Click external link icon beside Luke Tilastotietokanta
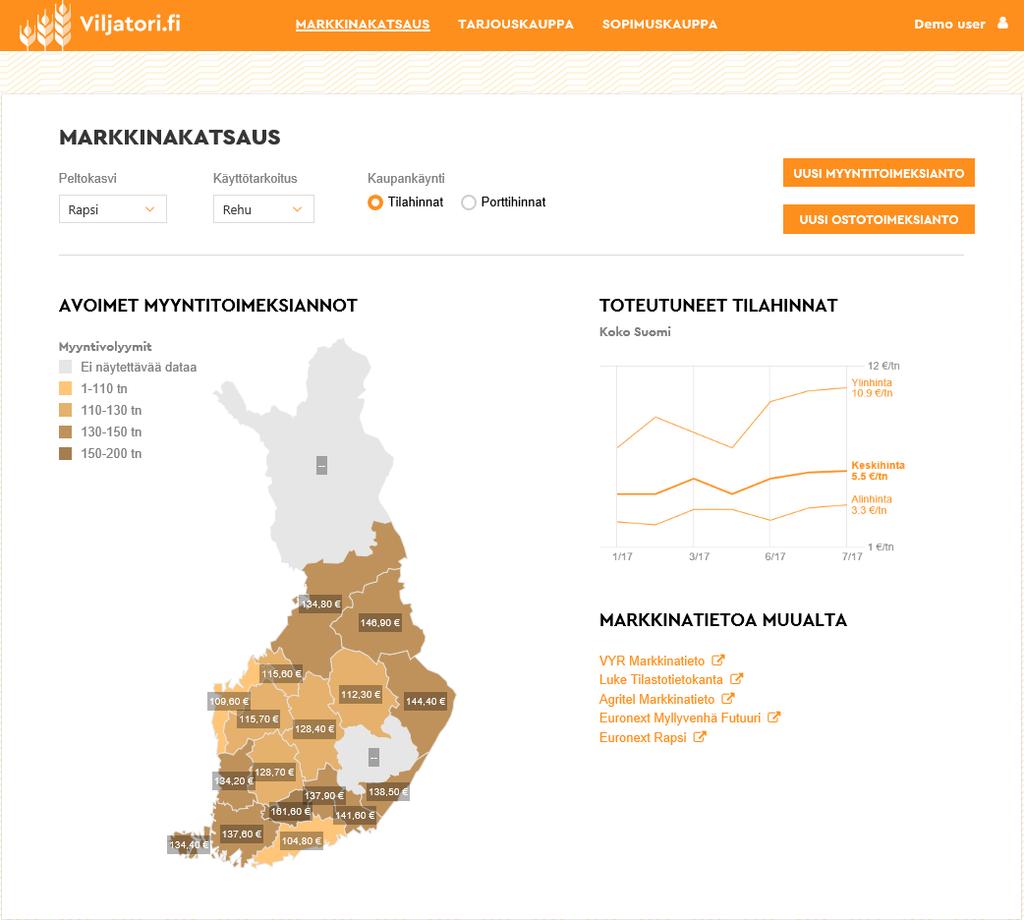 (x=736, y=679)
